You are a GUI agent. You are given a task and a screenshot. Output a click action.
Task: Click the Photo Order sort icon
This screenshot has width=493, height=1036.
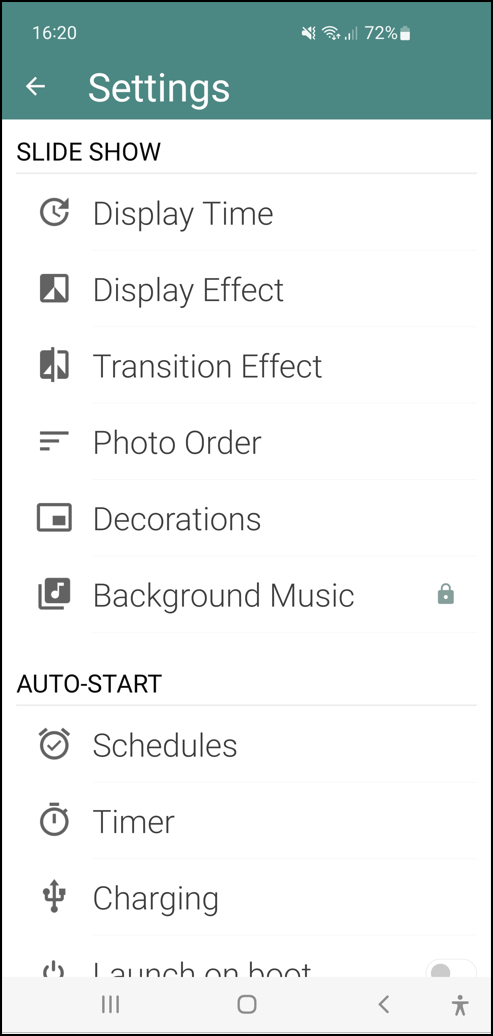[54, 441]
